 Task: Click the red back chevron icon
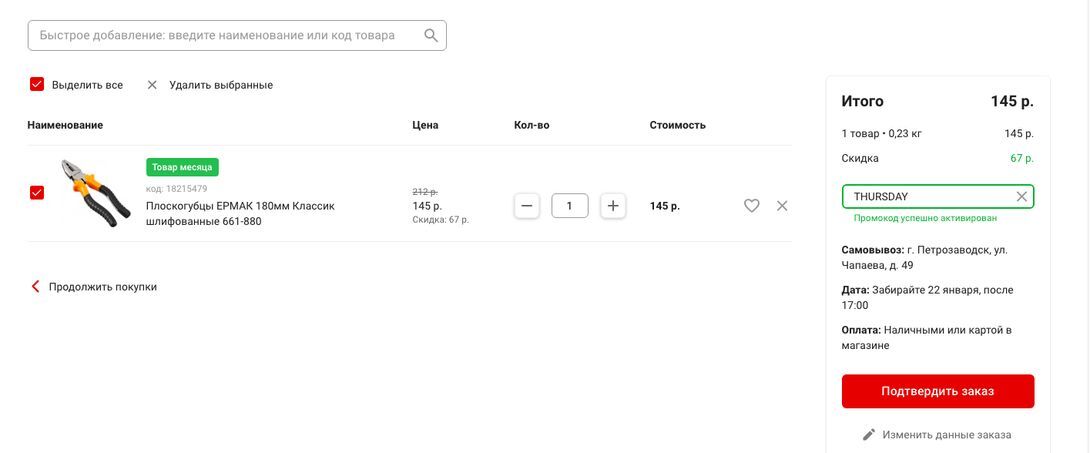[36, 287]
